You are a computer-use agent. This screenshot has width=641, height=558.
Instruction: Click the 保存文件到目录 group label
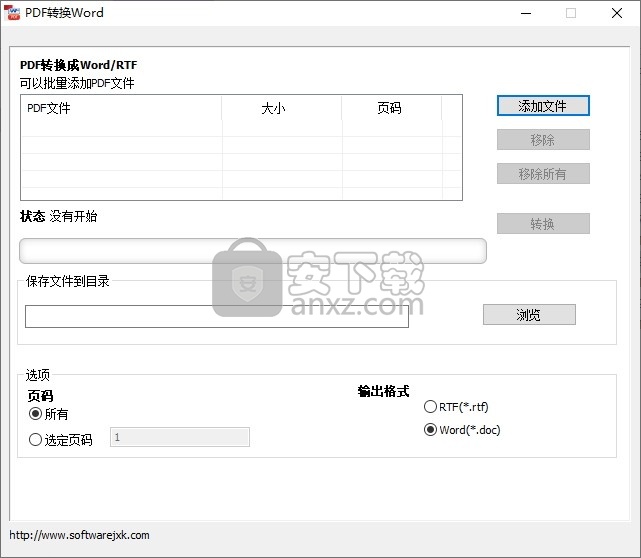click(x=67, y=281)
